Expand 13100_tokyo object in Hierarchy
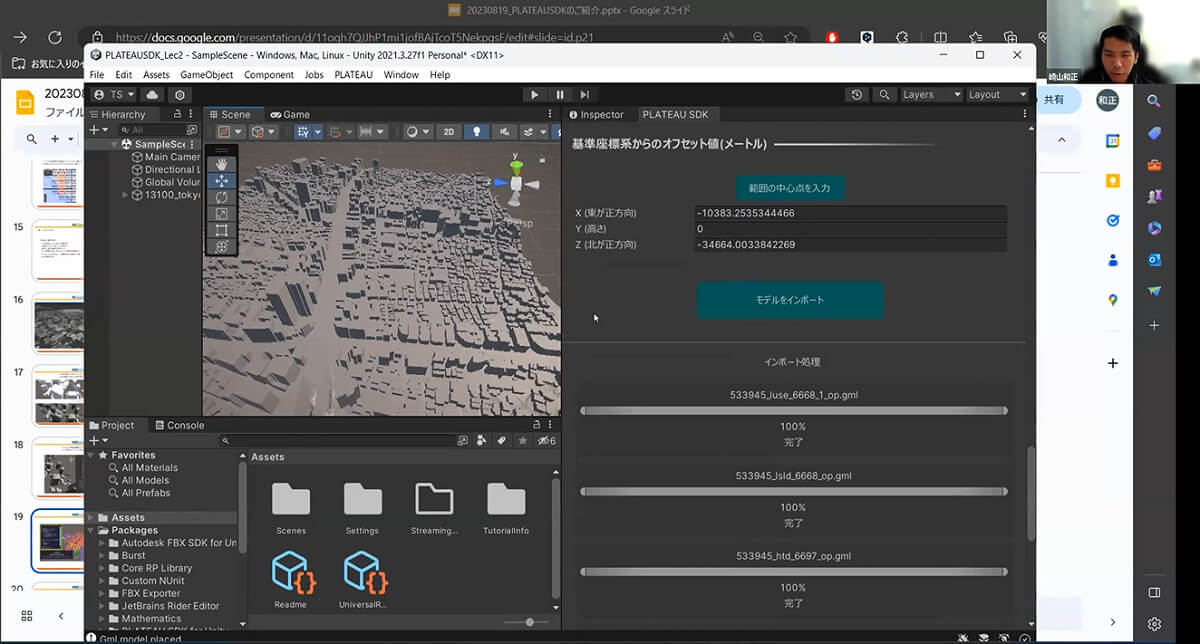Image resolution: width=1200 pixels, height=644 pixels. 125,195
